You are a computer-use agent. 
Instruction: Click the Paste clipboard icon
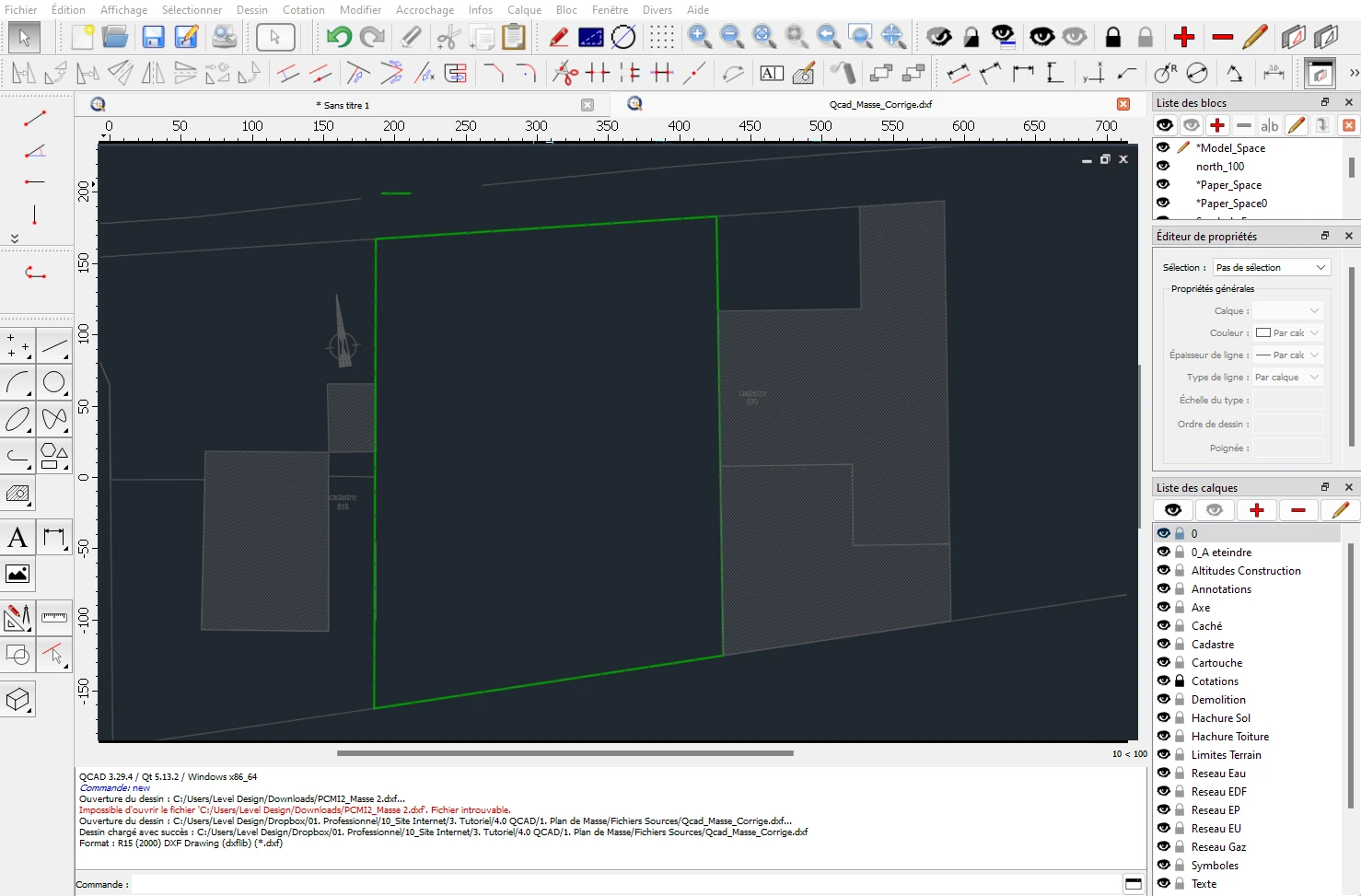[x=514, y=37]
